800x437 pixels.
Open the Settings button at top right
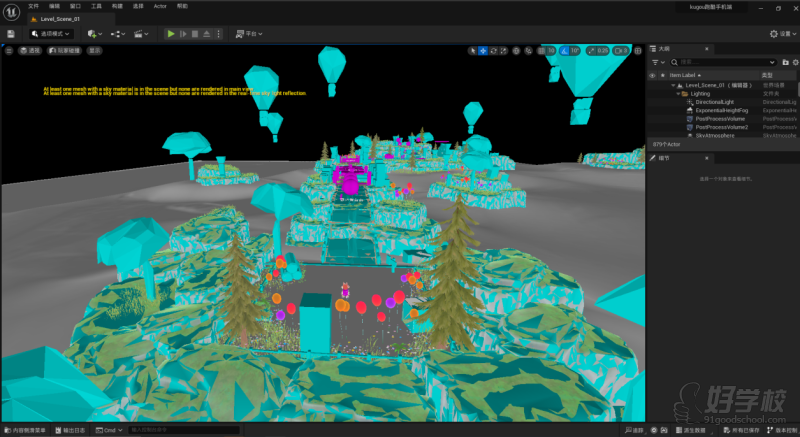coord(780,33)
